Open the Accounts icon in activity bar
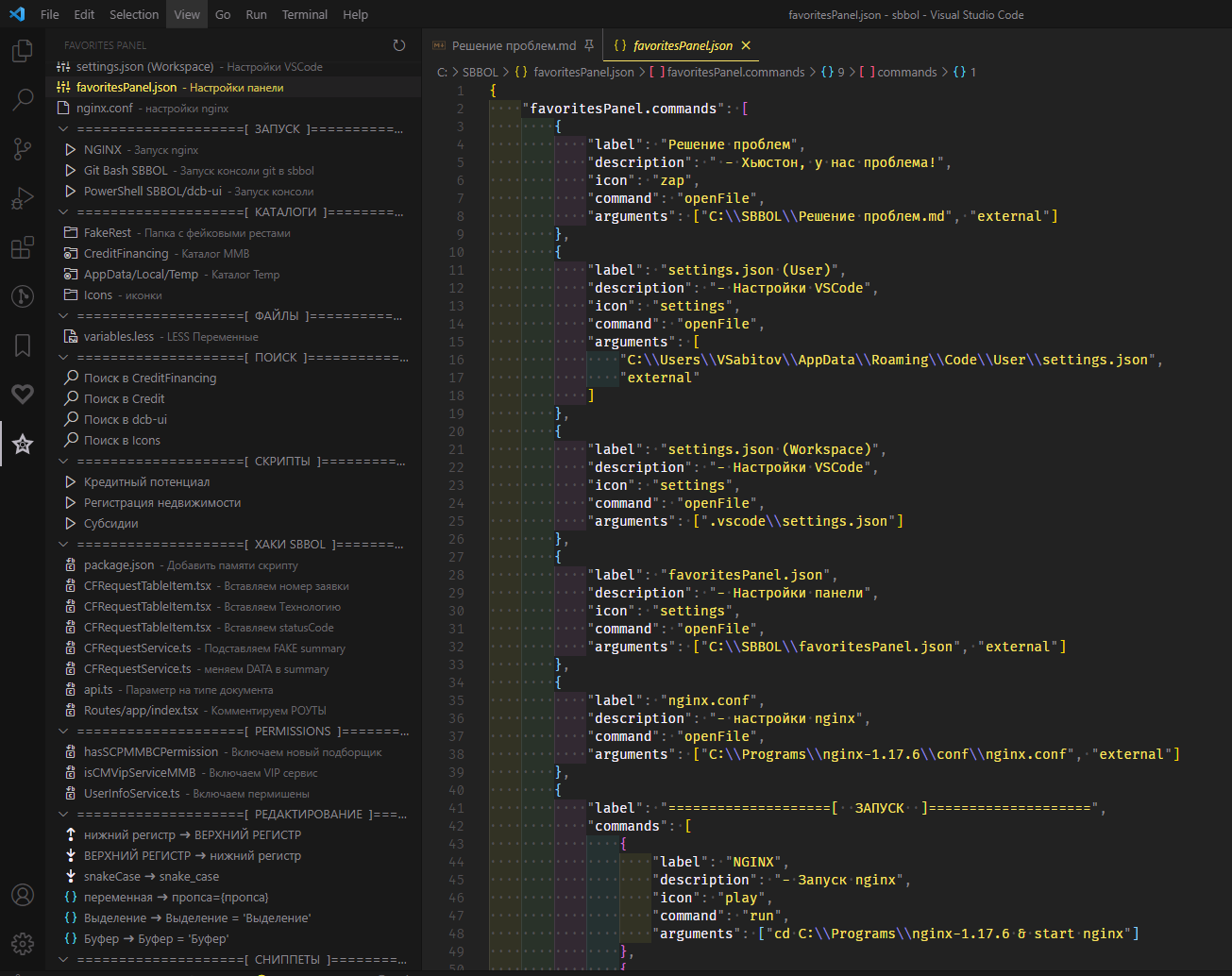The image size is (1232, 976). coord(23,895)
